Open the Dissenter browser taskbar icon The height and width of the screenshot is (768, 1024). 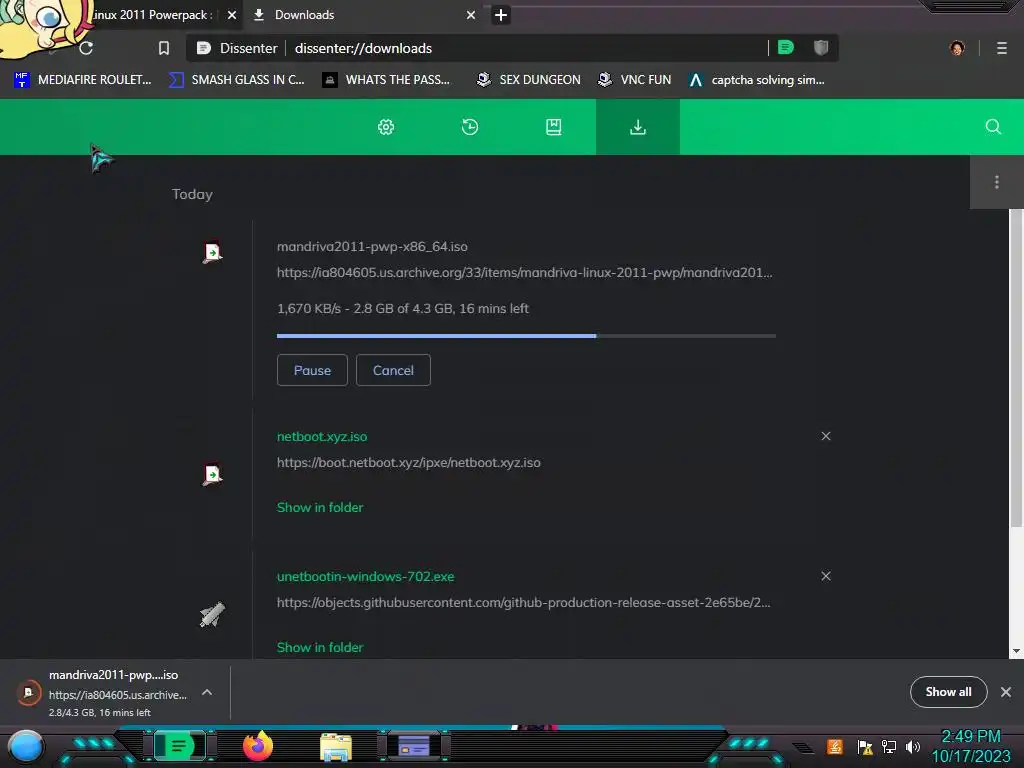[179, 746]
